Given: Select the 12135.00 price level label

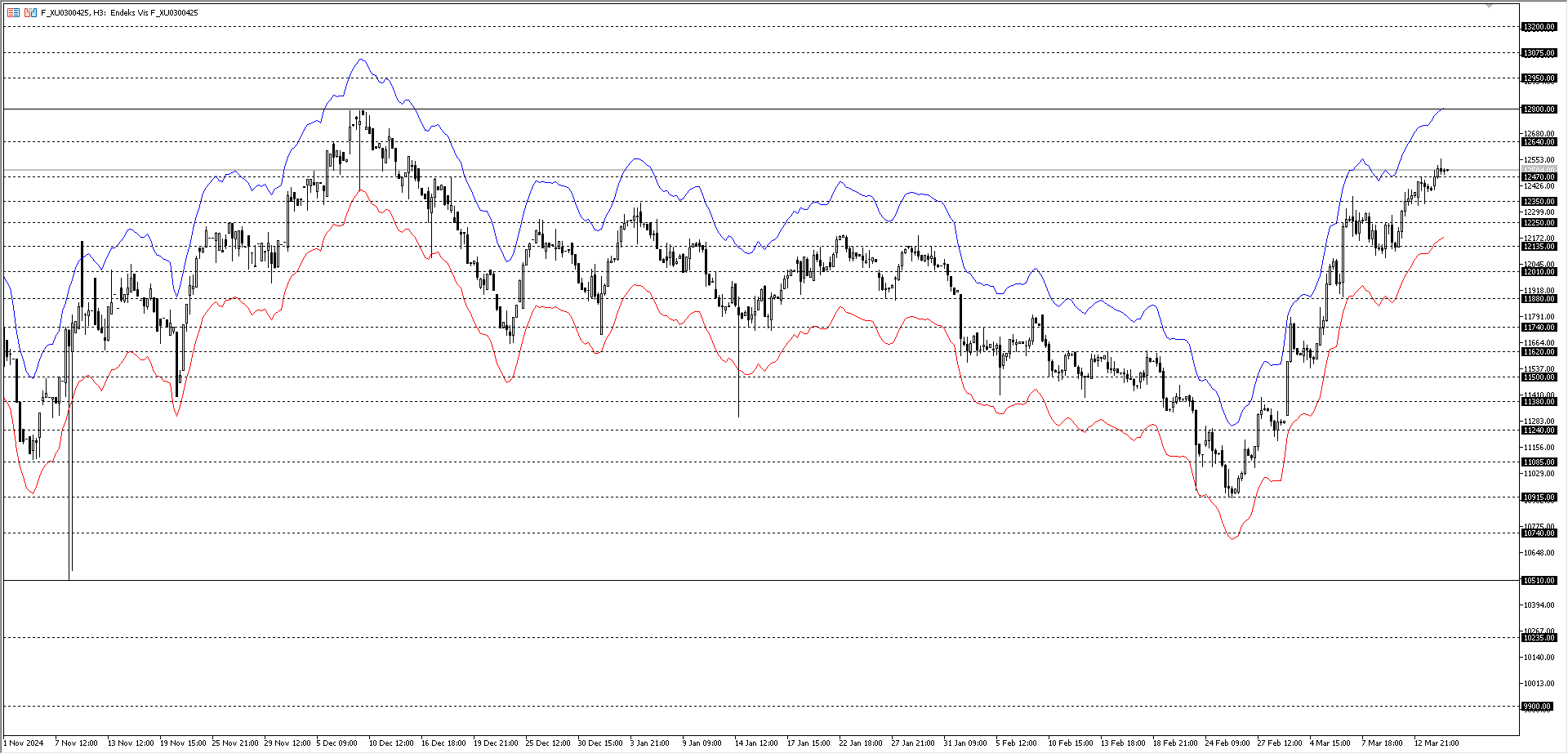Looking at the screenshot, I should (1539, 247).
